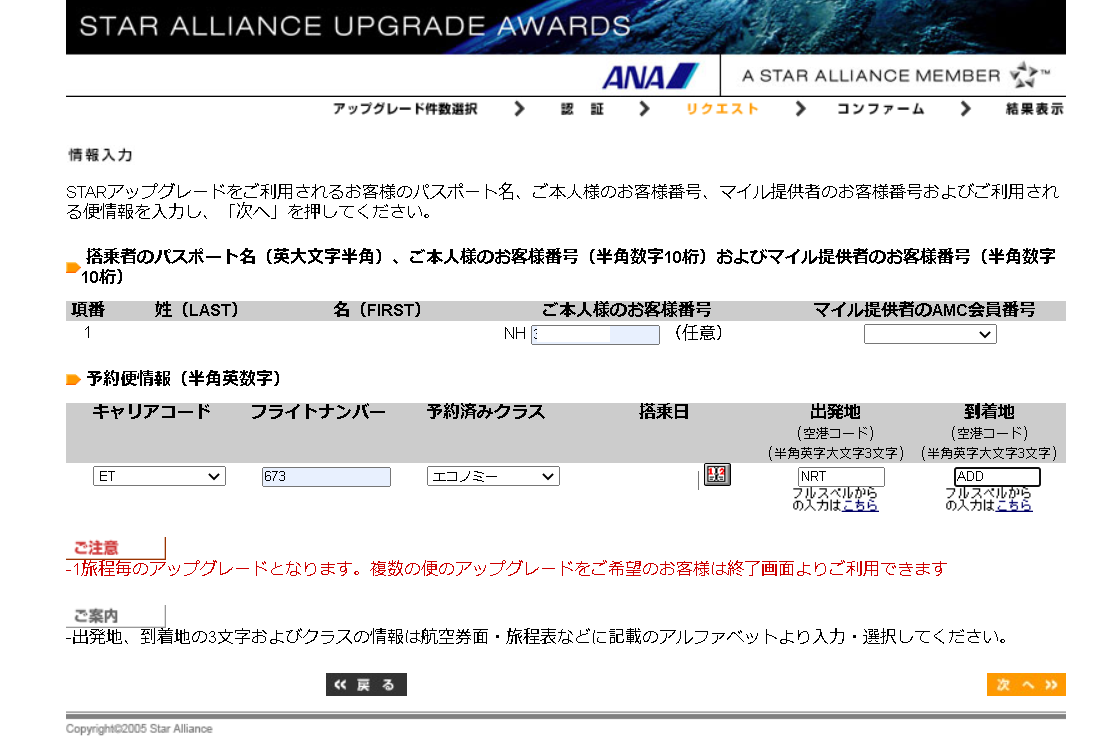Open the boarding date calendar icon
This screenshot has width=1119, height=750.
coord(717,475)
